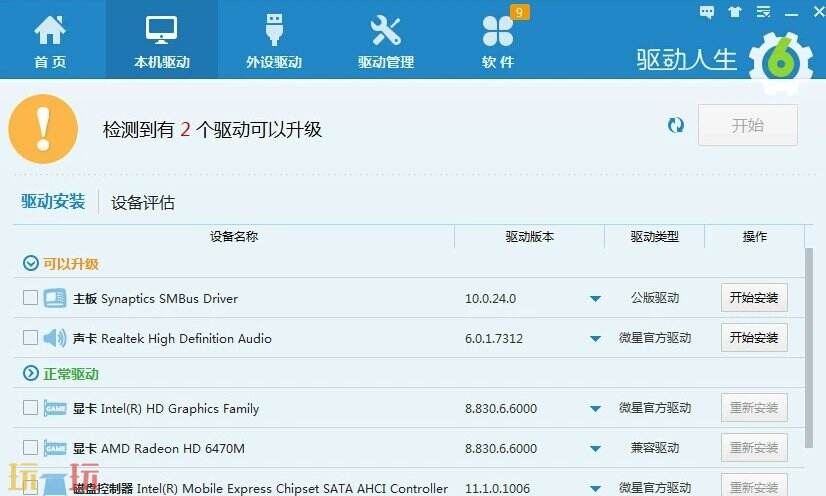Click 重新安装 for AMD Radeon HD 6470M
826x496 pixels.
[x=754, y=448]
